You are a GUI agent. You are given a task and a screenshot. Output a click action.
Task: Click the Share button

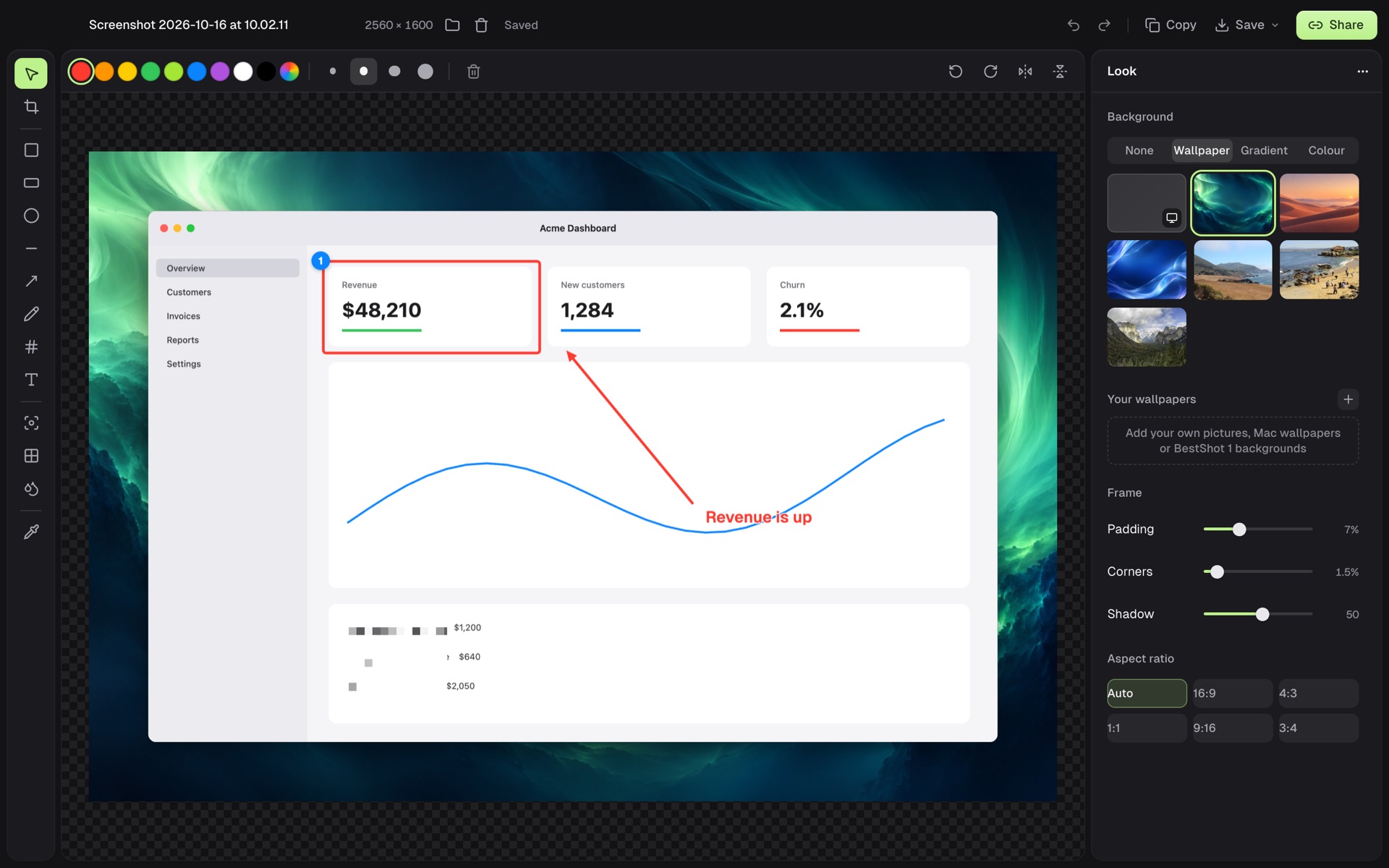1336,25
